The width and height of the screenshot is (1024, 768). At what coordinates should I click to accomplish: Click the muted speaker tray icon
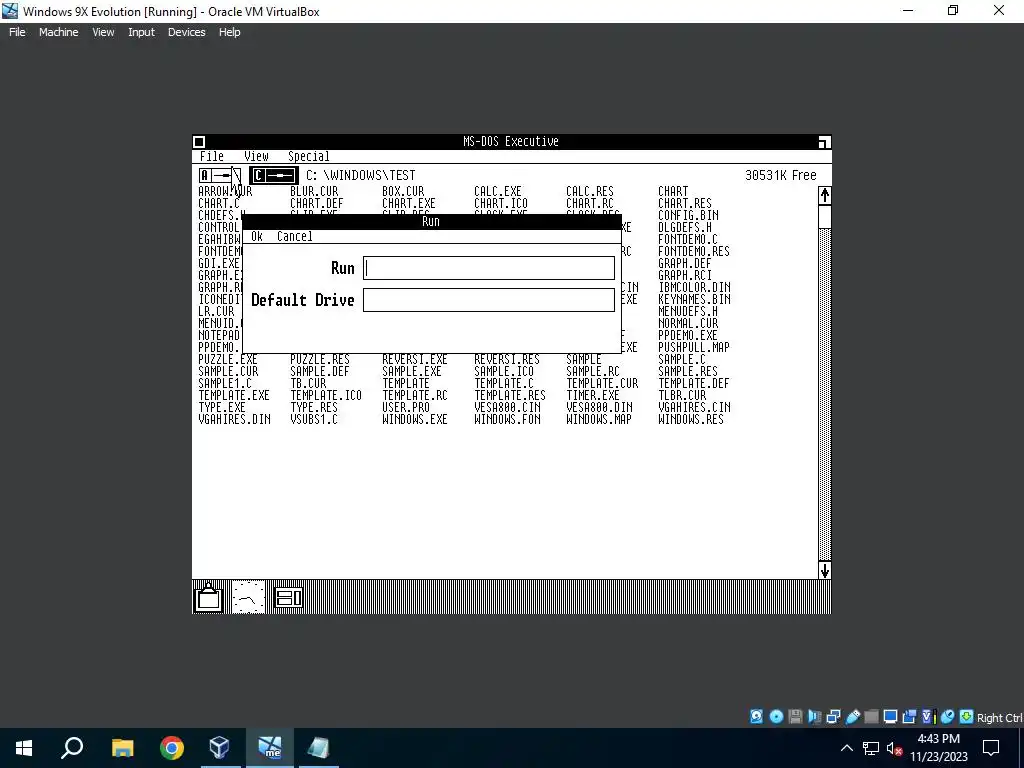tap(895, 748)
